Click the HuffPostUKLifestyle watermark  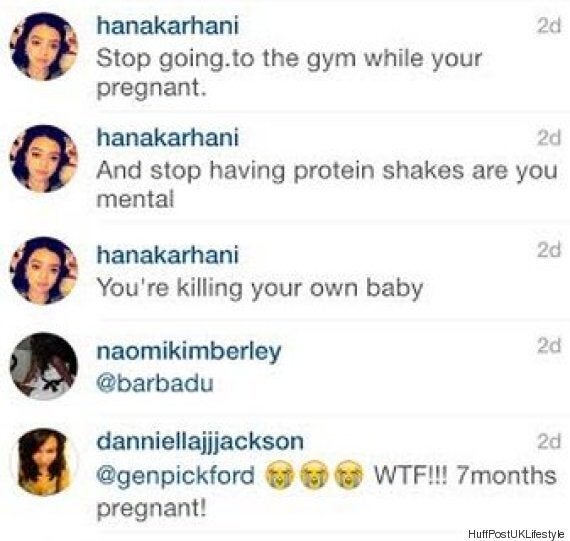click(x=516, y=534)
